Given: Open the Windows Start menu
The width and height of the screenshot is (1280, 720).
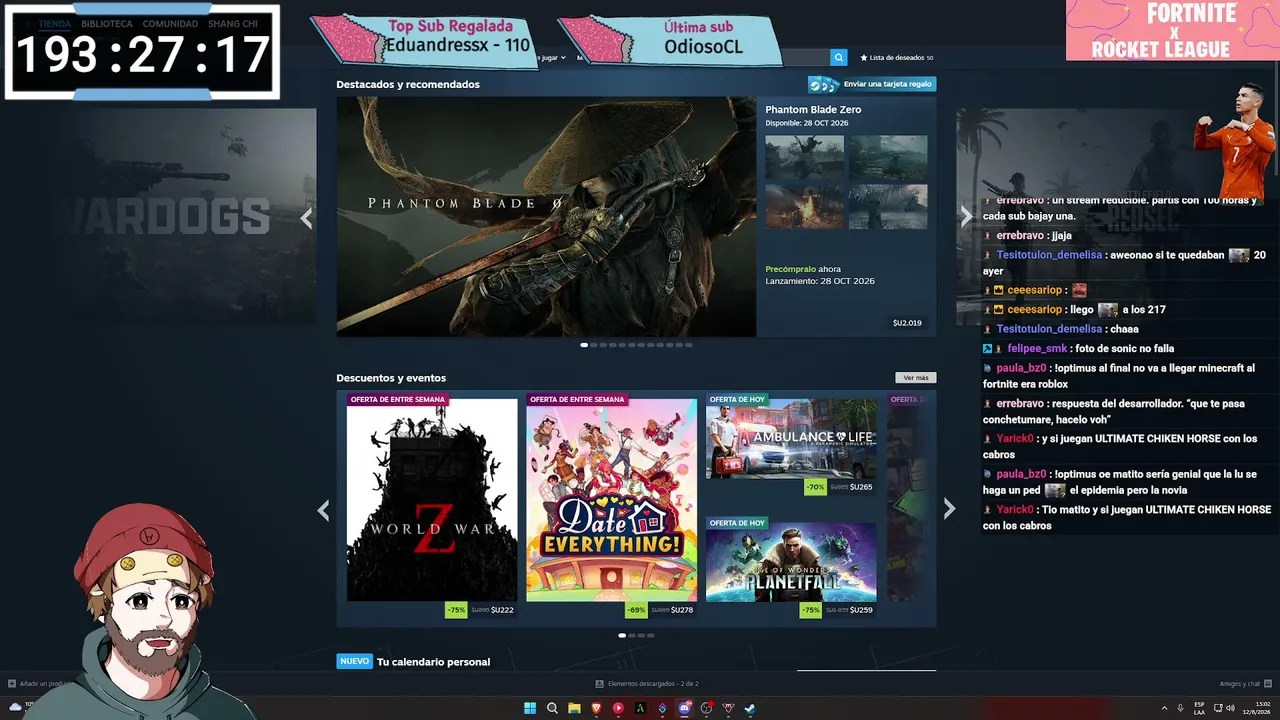Looking at the screenshot, I should tap(530, 708).
